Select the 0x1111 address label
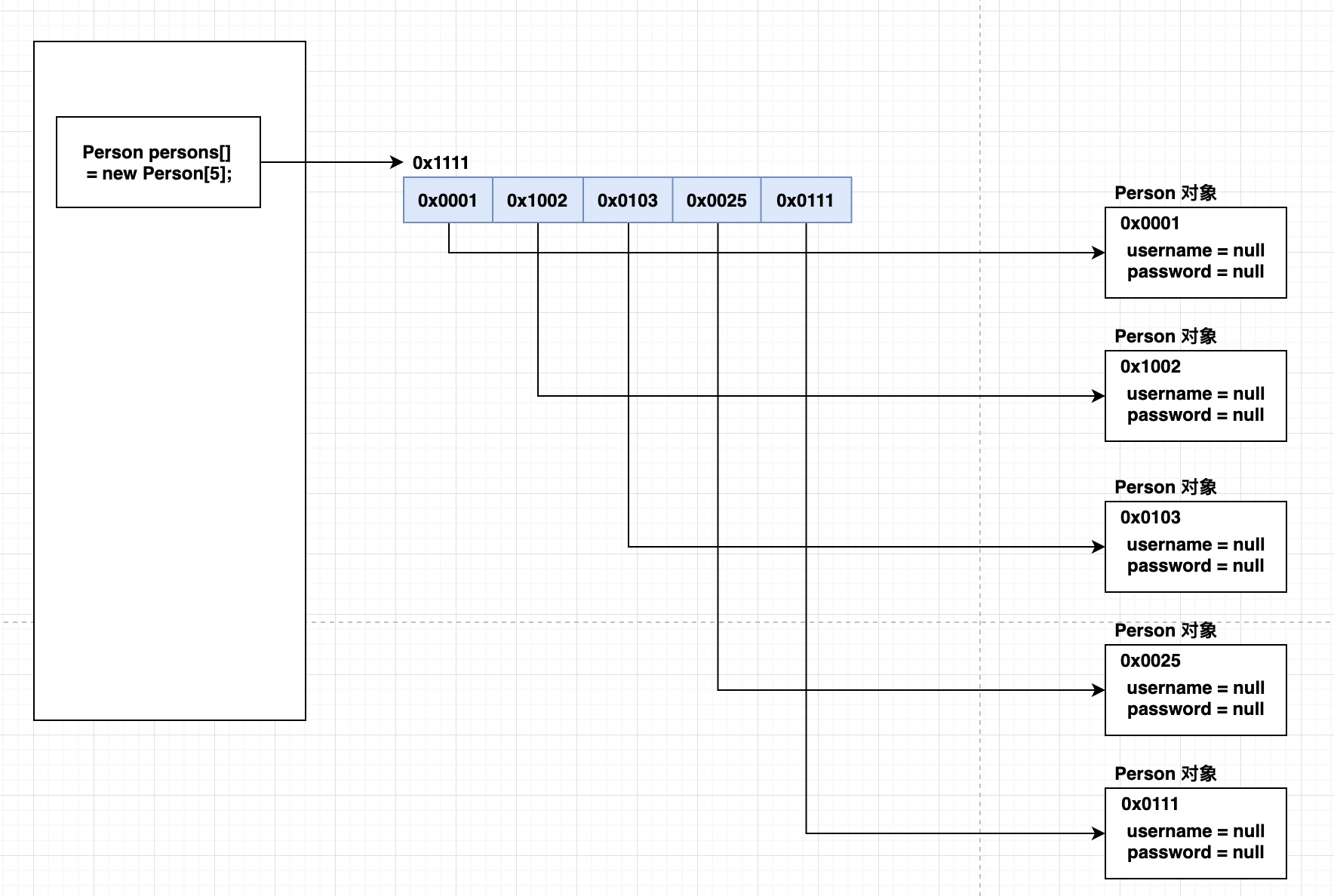1334x896 pixels. click(x=441, y=163)
